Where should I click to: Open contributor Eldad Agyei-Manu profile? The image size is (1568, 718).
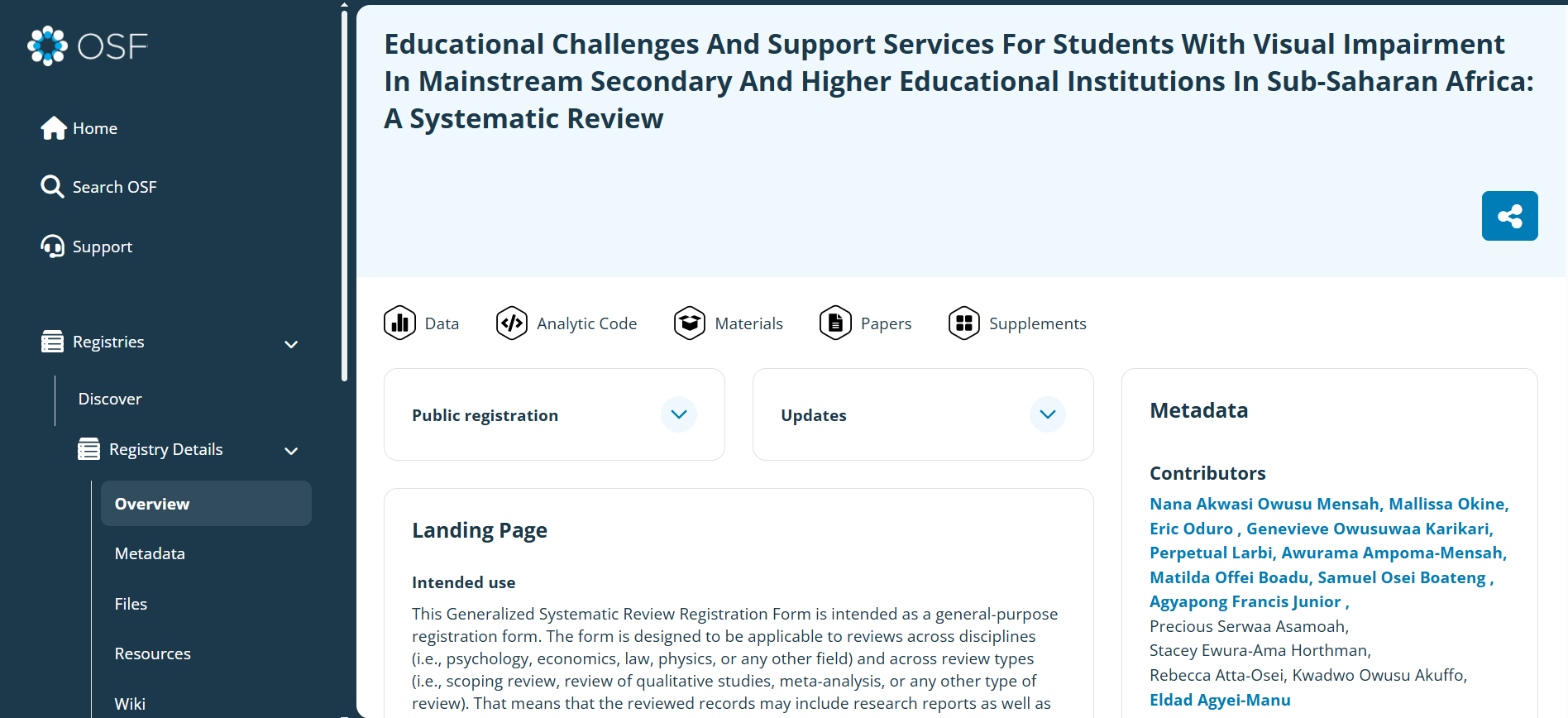click(x=1220, y=700)
